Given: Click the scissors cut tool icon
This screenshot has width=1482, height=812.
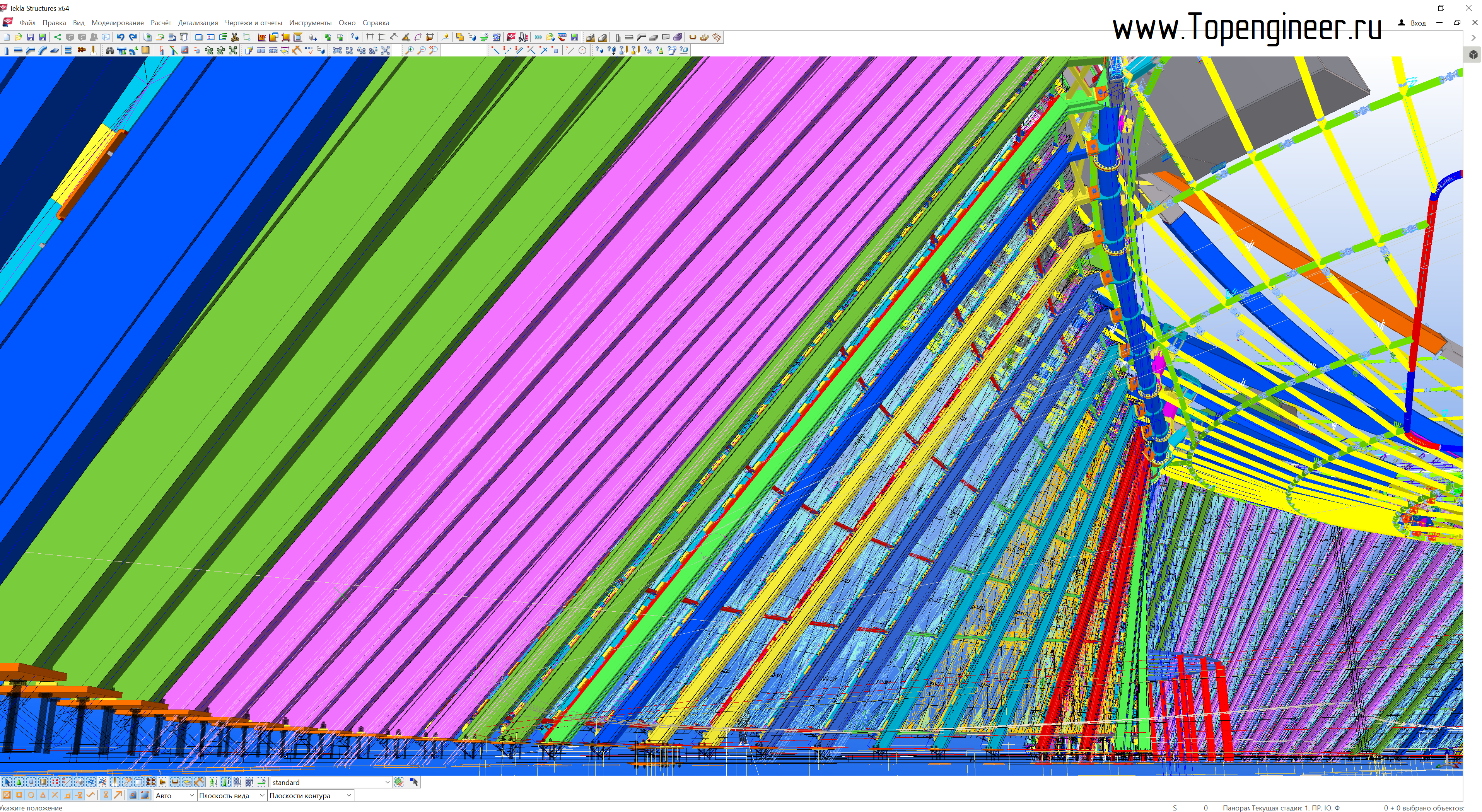Looking at the screenshot, I should pyautogui.click(x=235, y=37).
